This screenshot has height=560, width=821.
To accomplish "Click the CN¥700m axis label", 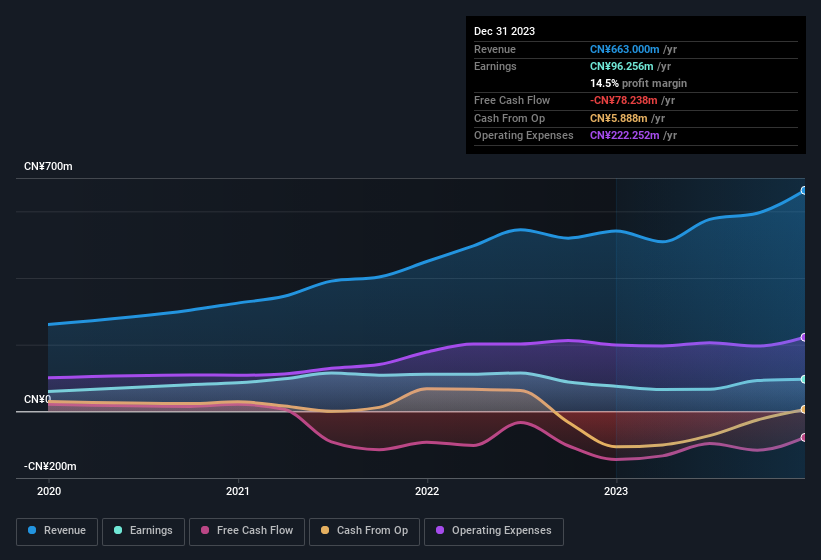I will coord(48,166).
